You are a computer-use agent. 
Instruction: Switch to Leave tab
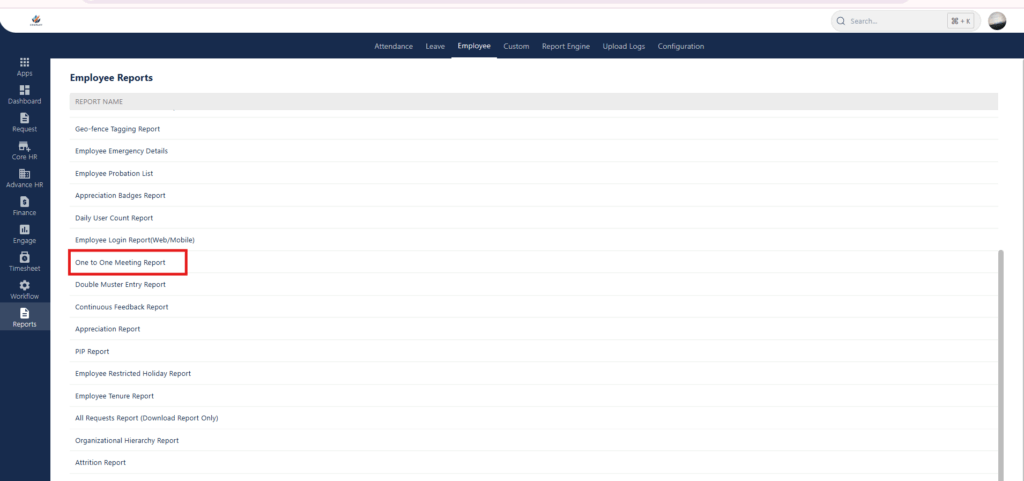pos(435,46)
